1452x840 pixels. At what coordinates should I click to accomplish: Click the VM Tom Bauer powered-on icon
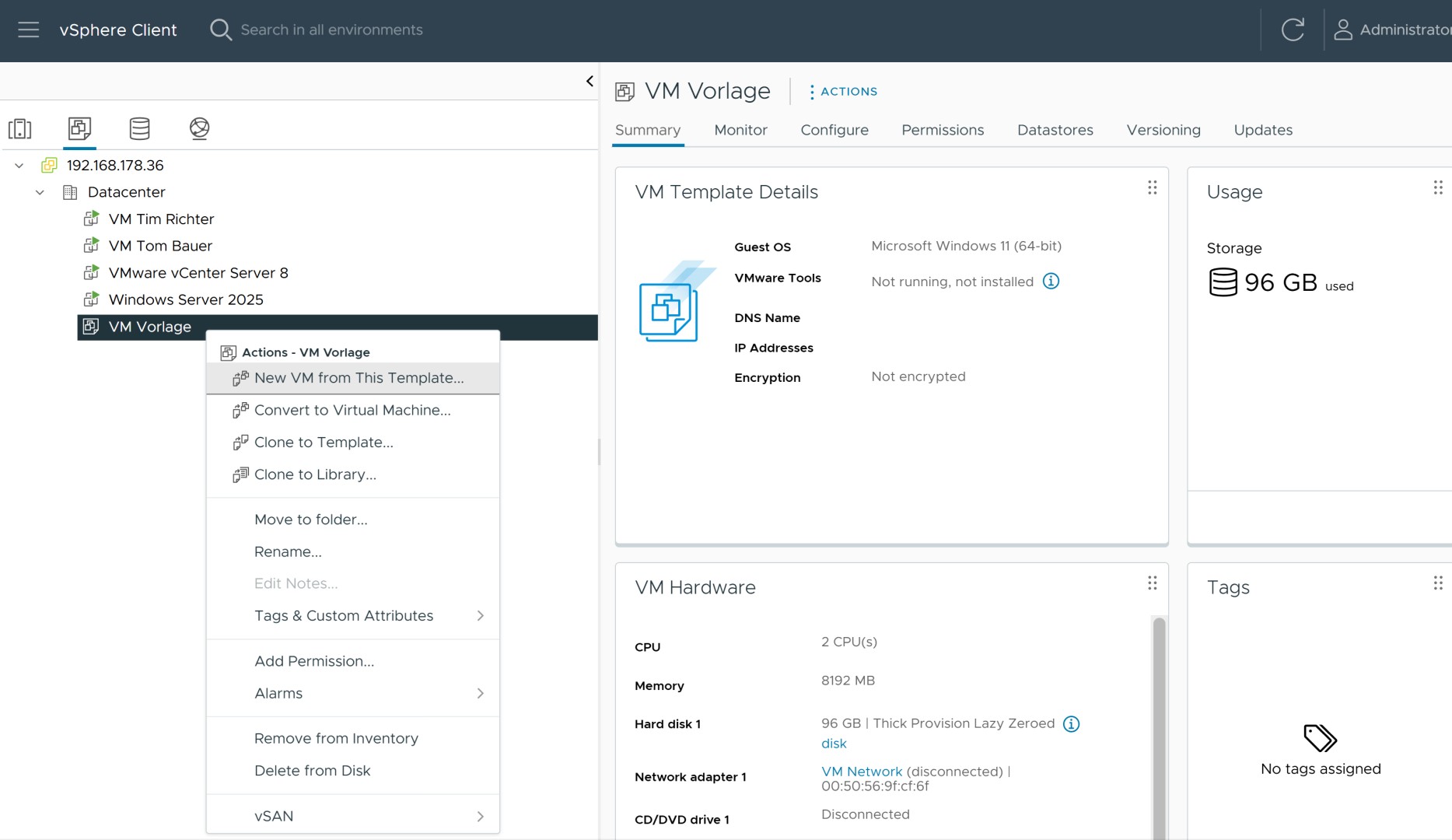91,246
